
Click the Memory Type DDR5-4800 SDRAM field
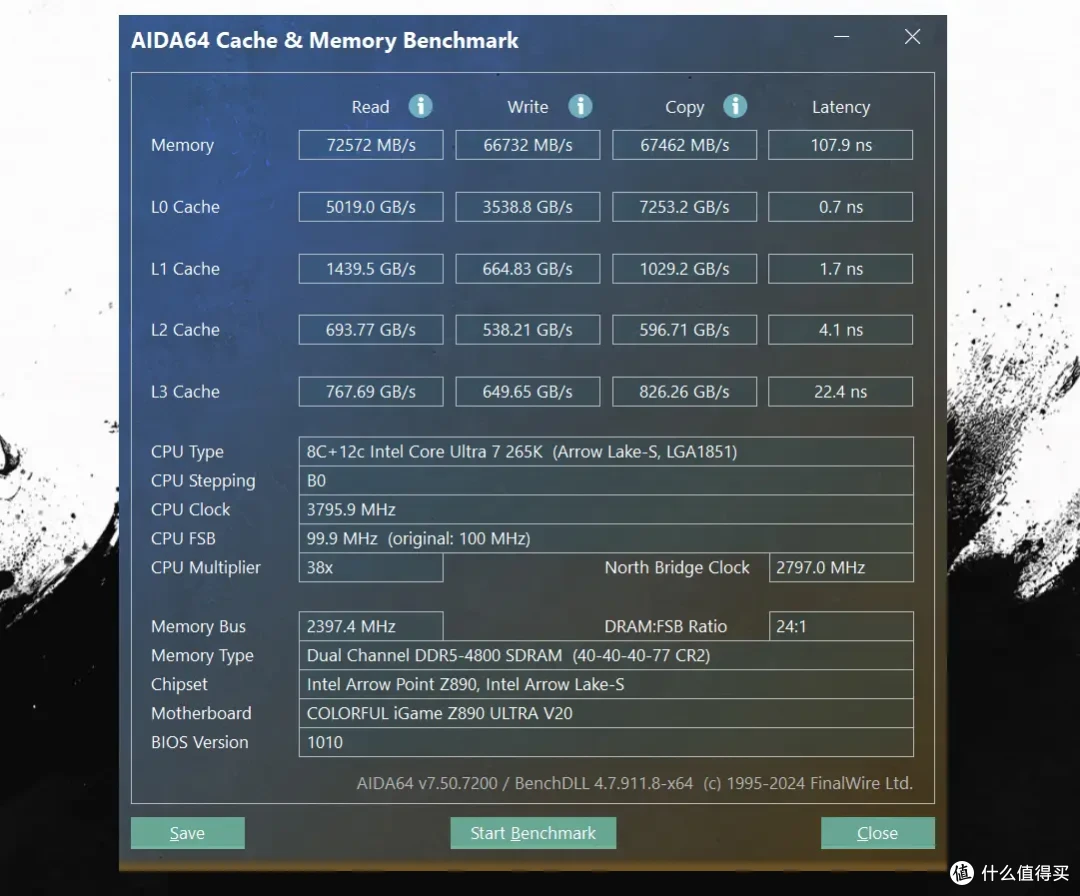606,655
